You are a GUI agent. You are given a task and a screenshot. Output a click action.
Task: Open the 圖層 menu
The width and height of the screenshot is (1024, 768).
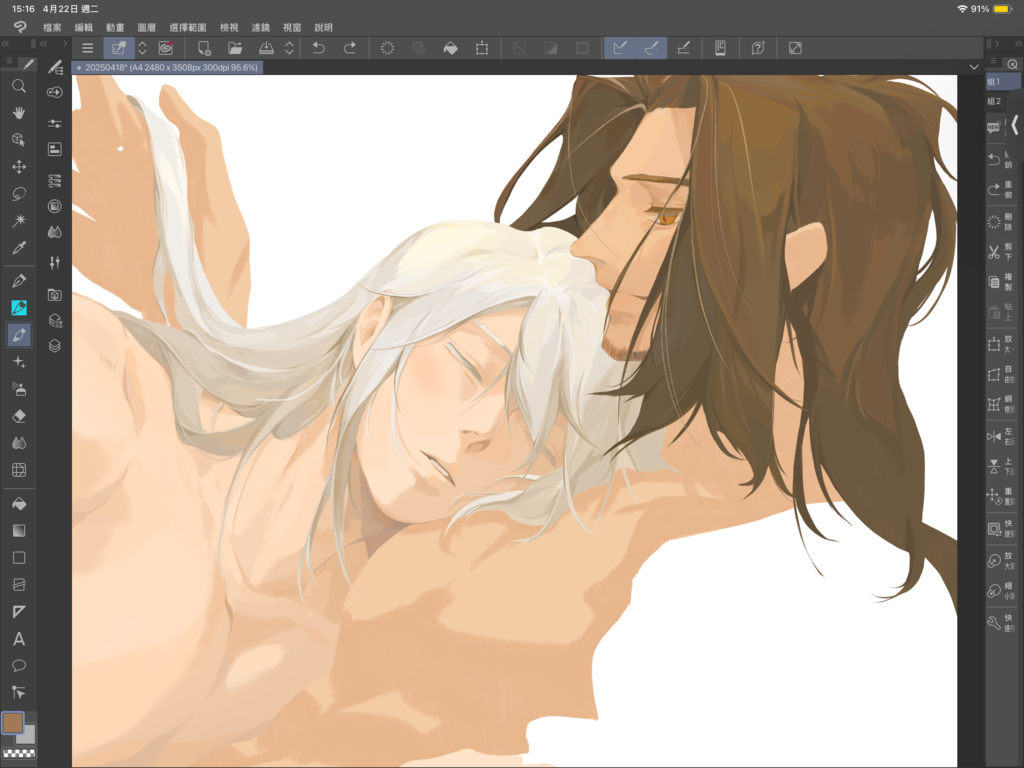[146, 27]
